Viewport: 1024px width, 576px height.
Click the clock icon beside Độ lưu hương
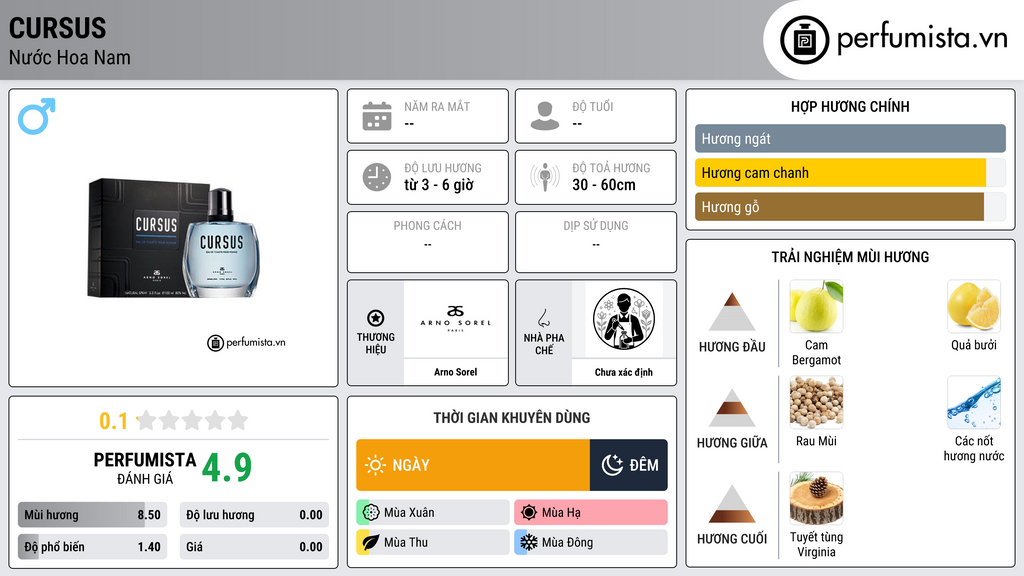[377, 177]
